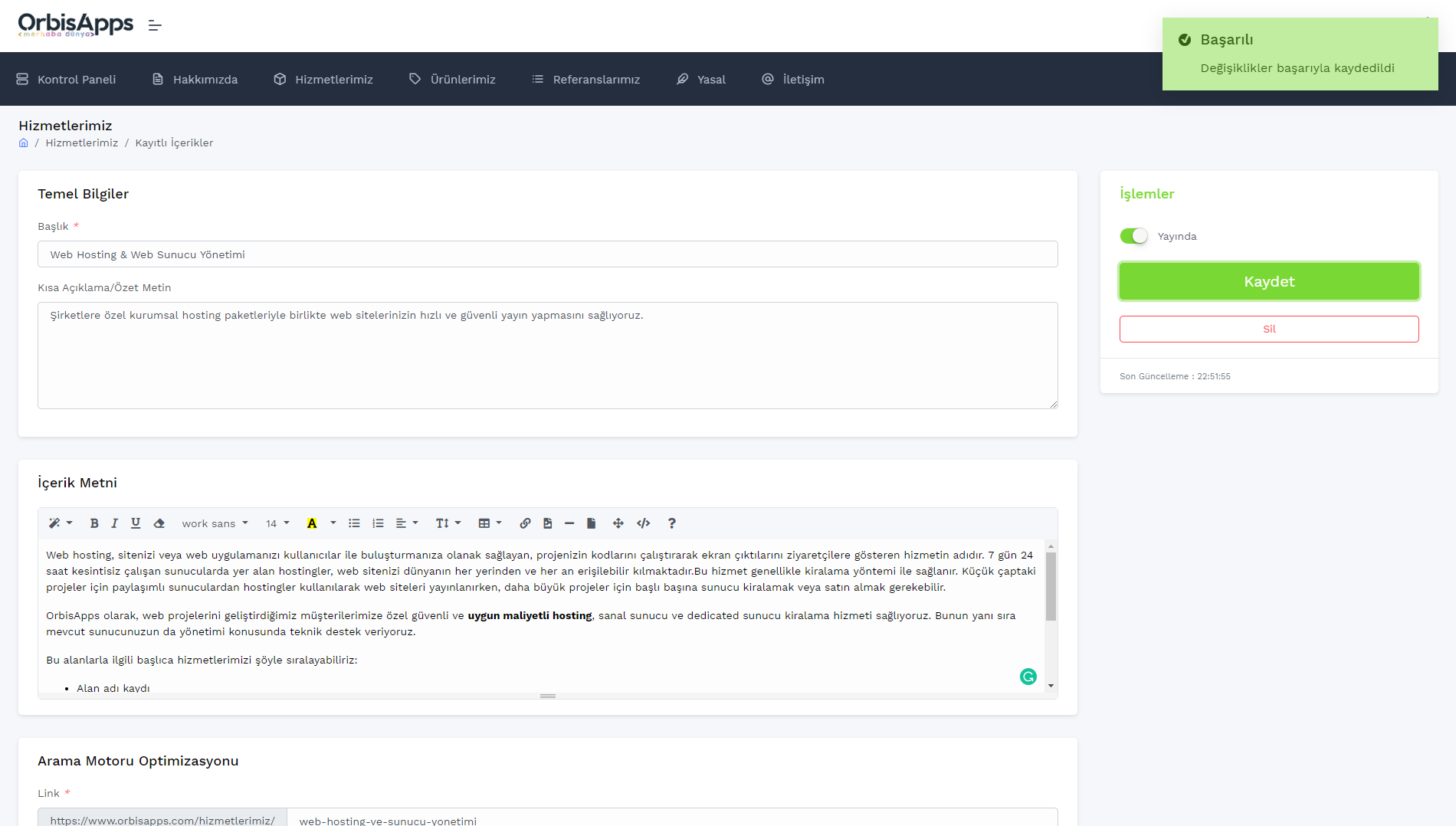Open the paragraph alignment dropdown

click(x=407, y=523)
